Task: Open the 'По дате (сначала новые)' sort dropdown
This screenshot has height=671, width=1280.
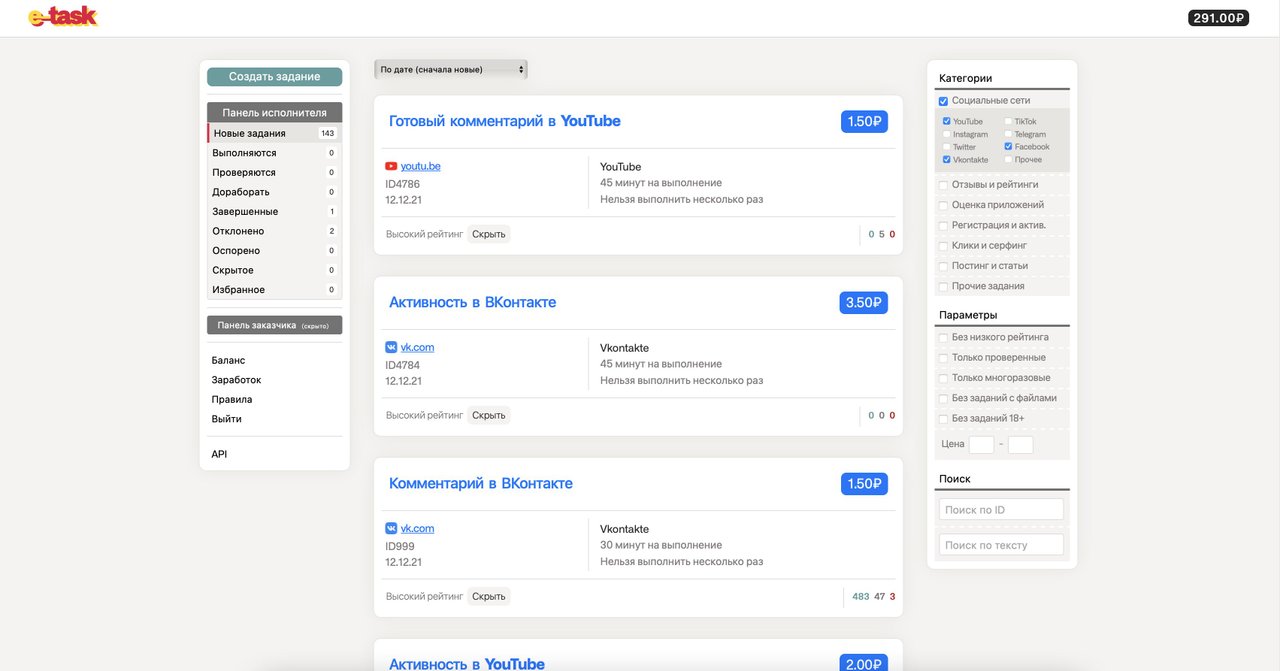Action: pos(451,69)
